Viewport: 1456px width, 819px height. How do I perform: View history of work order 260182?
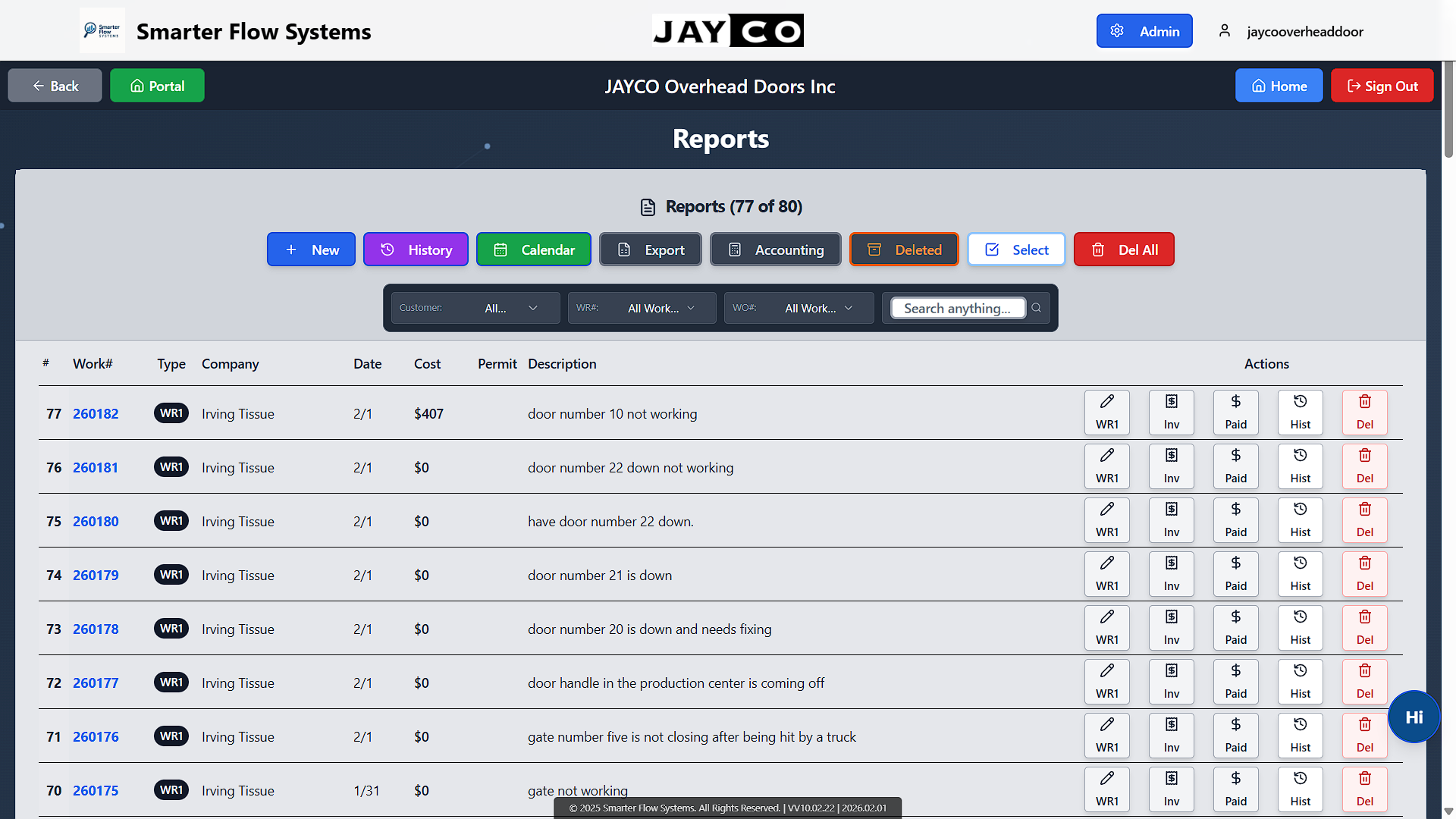click(x=1300, y=413)
